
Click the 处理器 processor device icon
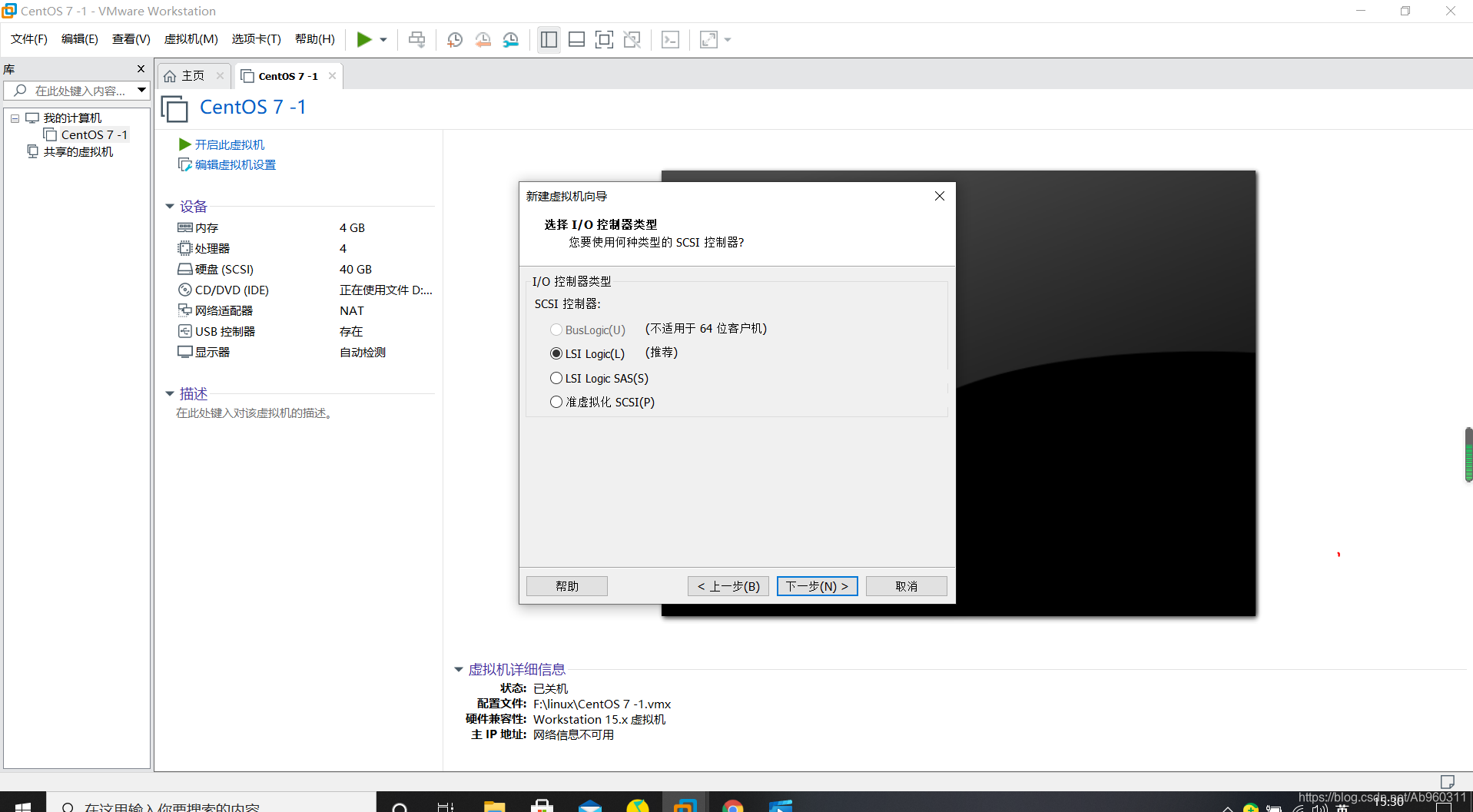[x=184, y=248]
